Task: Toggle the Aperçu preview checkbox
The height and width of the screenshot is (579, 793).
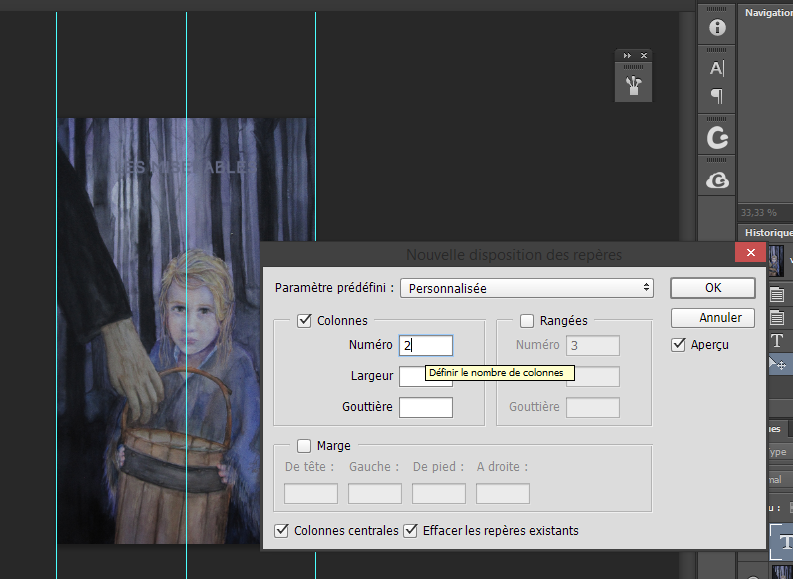Action: coord(678,345)
